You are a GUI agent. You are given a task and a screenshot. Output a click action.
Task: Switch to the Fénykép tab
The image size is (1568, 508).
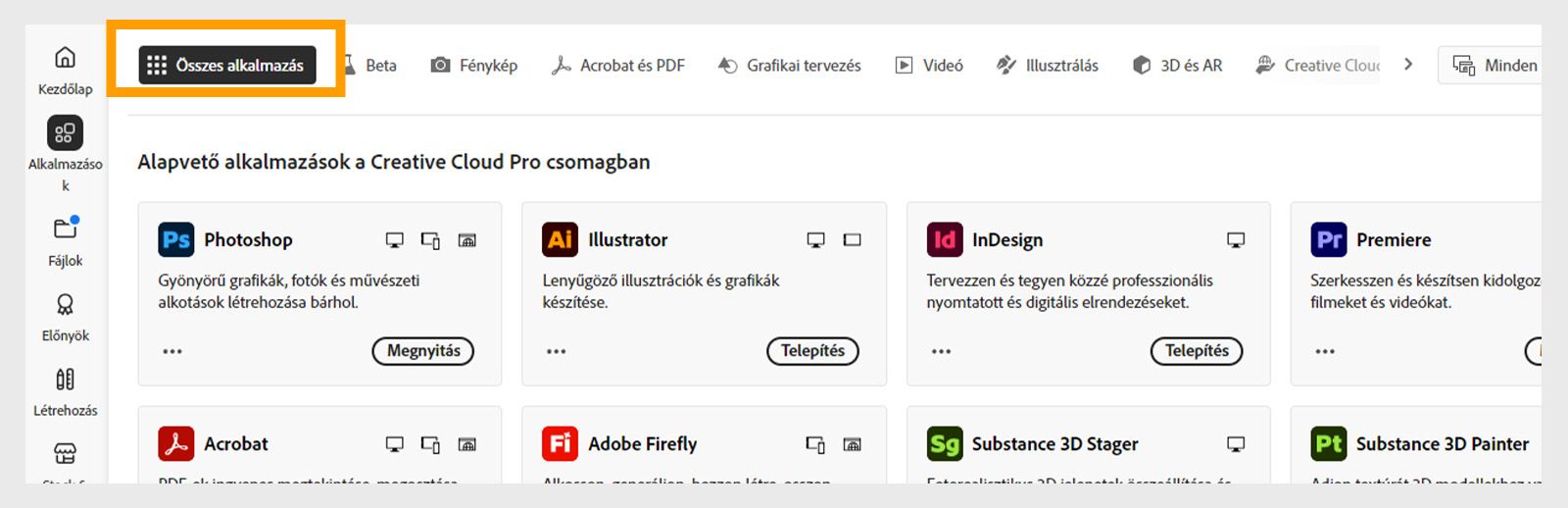pos(474,66)
